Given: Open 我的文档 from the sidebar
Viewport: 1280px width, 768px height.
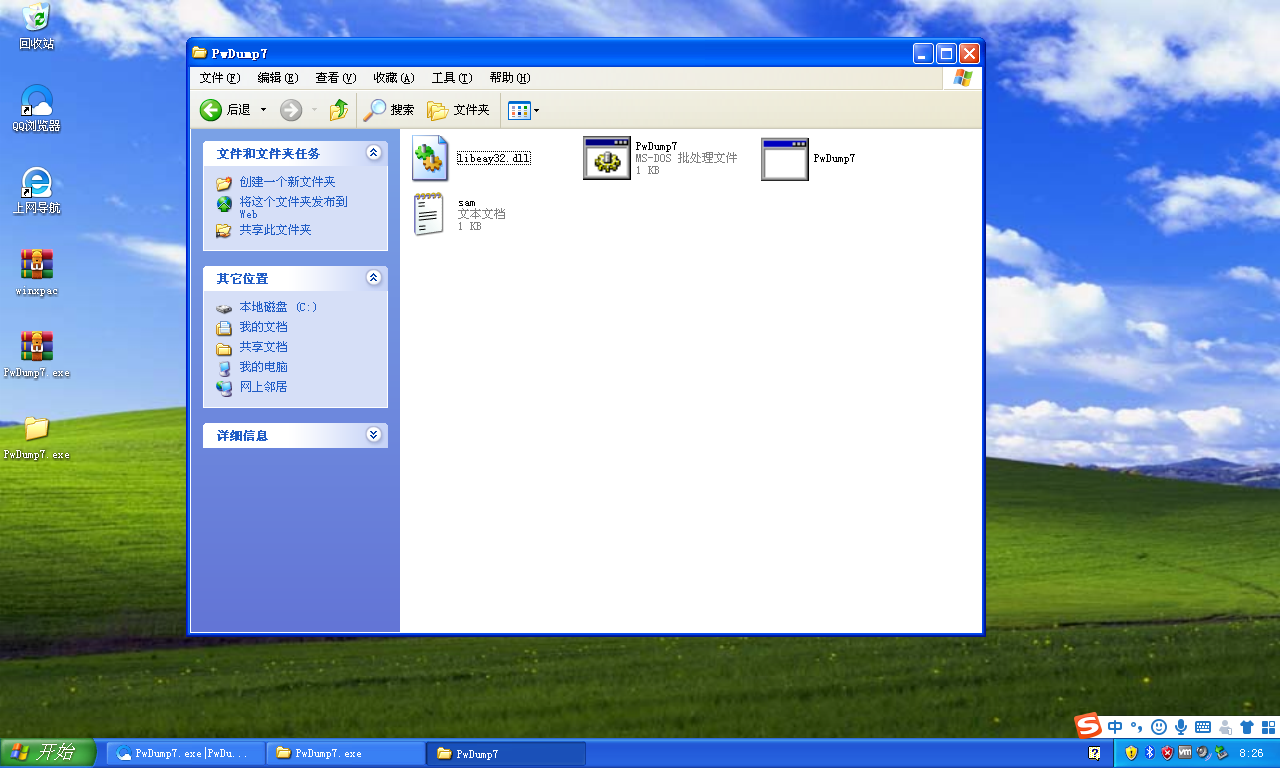Looking at the screenshot, I should [263, 327].
